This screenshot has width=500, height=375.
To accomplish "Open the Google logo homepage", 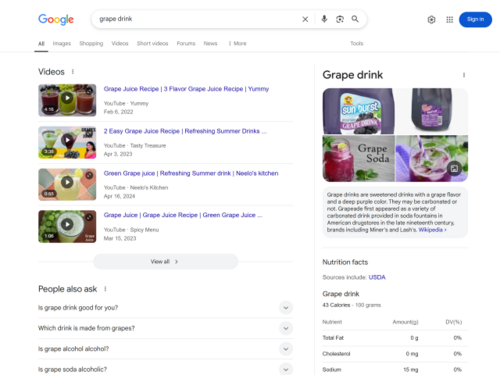I will pyautogui.click(x=56, y=19).
